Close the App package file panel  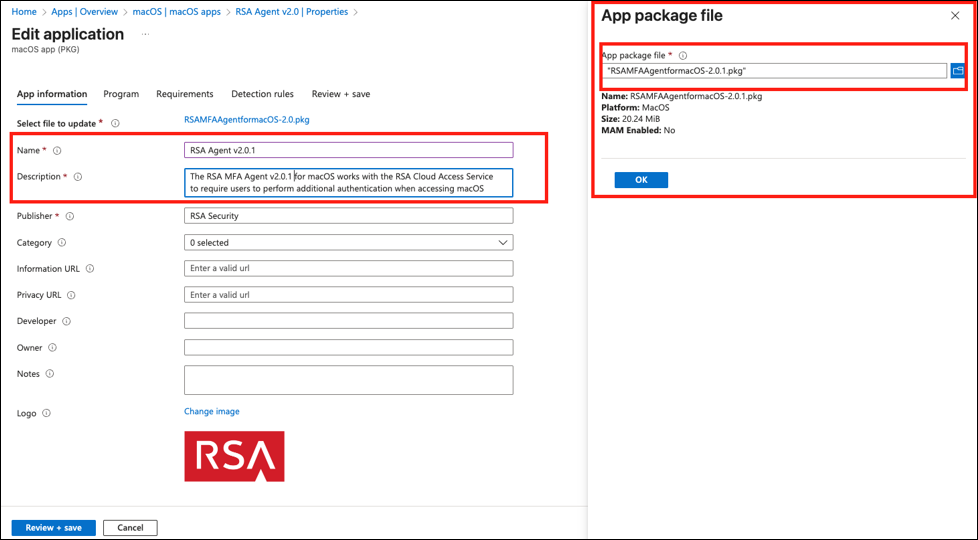pyautogui.click(x=954, y=16)
